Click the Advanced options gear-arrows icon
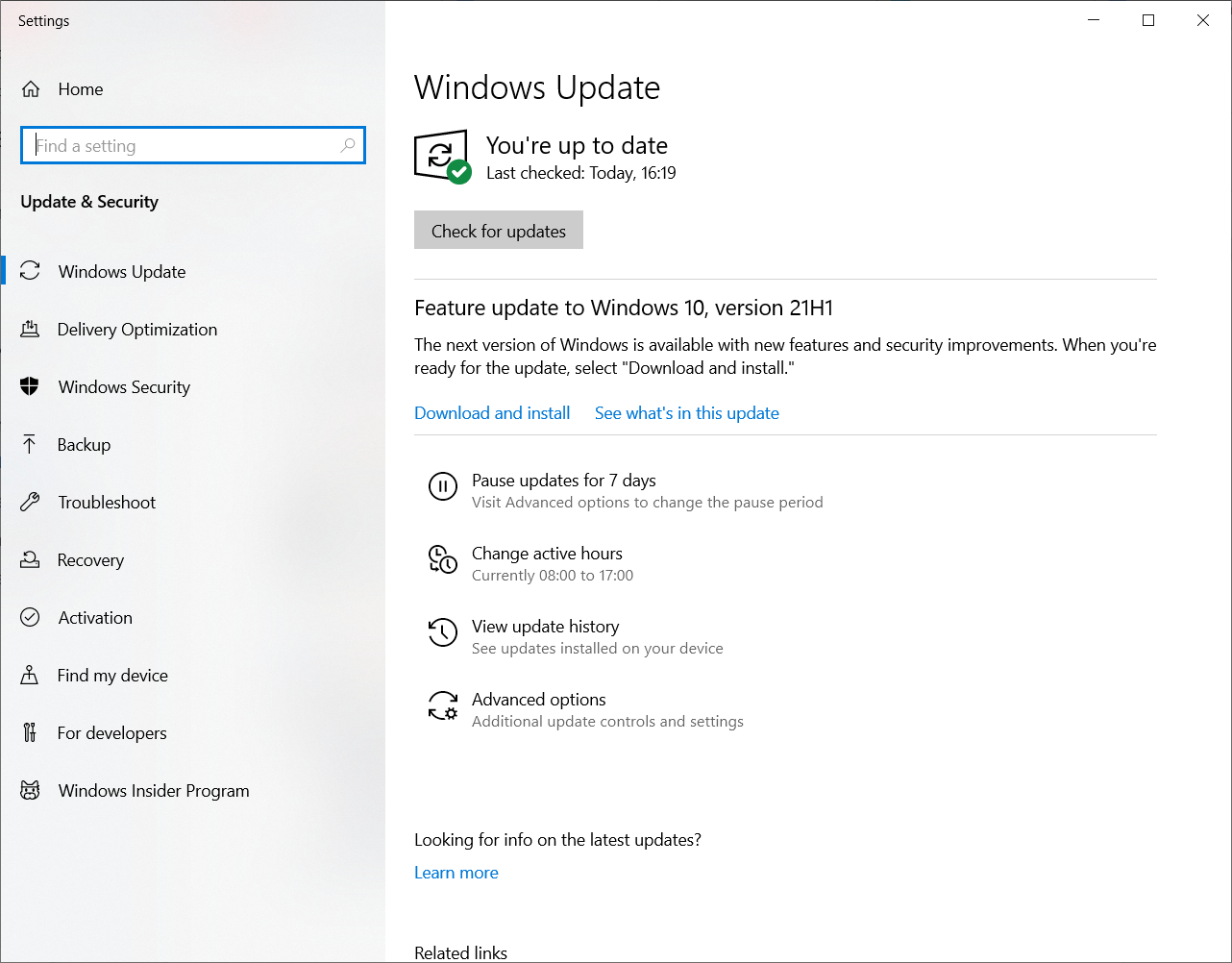The width and height of the screenshot is (1232, 963). click(x=442, y=705)
